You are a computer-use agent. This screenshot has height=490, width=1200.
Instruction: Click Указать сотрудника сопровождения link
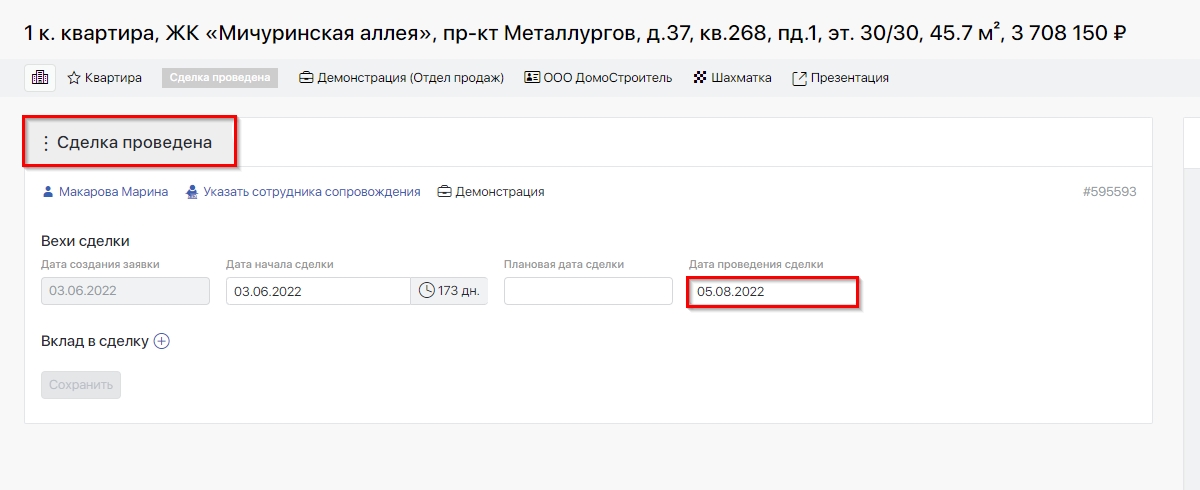pos(311,192)
